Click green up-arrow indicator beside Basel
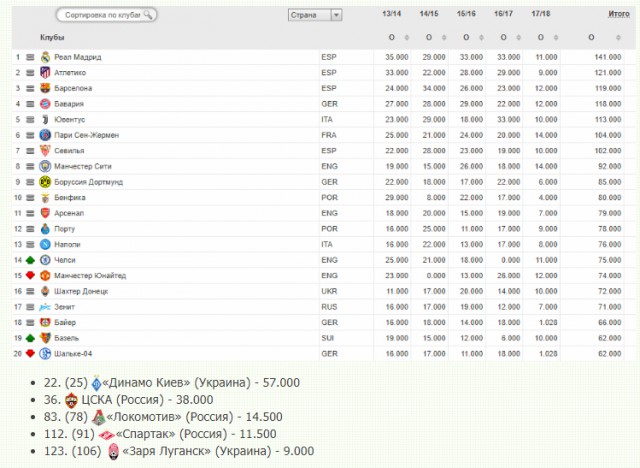The image size is (640, 468). [x=30, y=338]
